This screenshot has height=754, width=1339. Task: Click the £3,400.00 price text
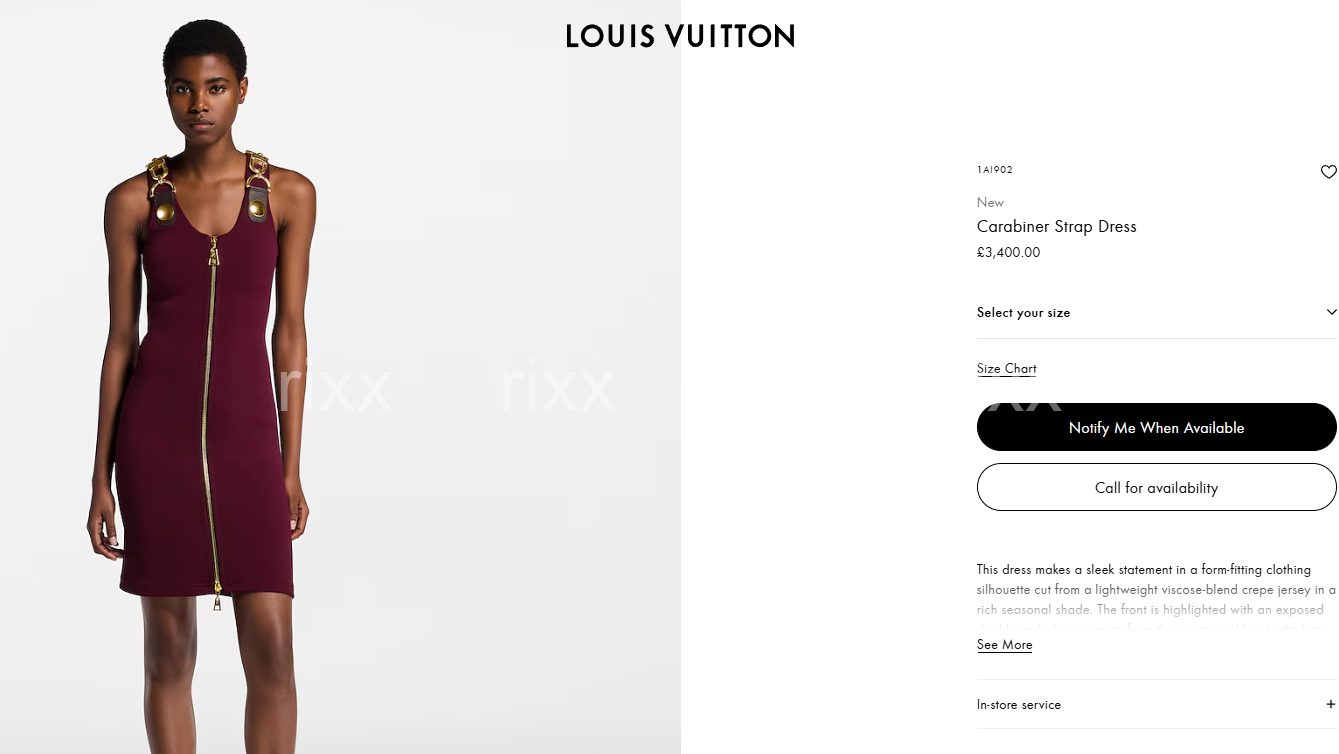click(1008, 253)
